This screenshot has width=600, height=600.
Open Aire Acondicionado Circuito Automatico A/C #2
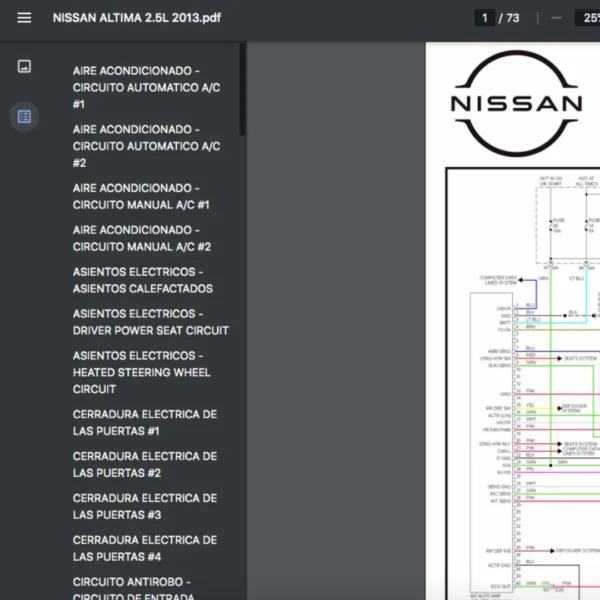click(x=146, y=146)
